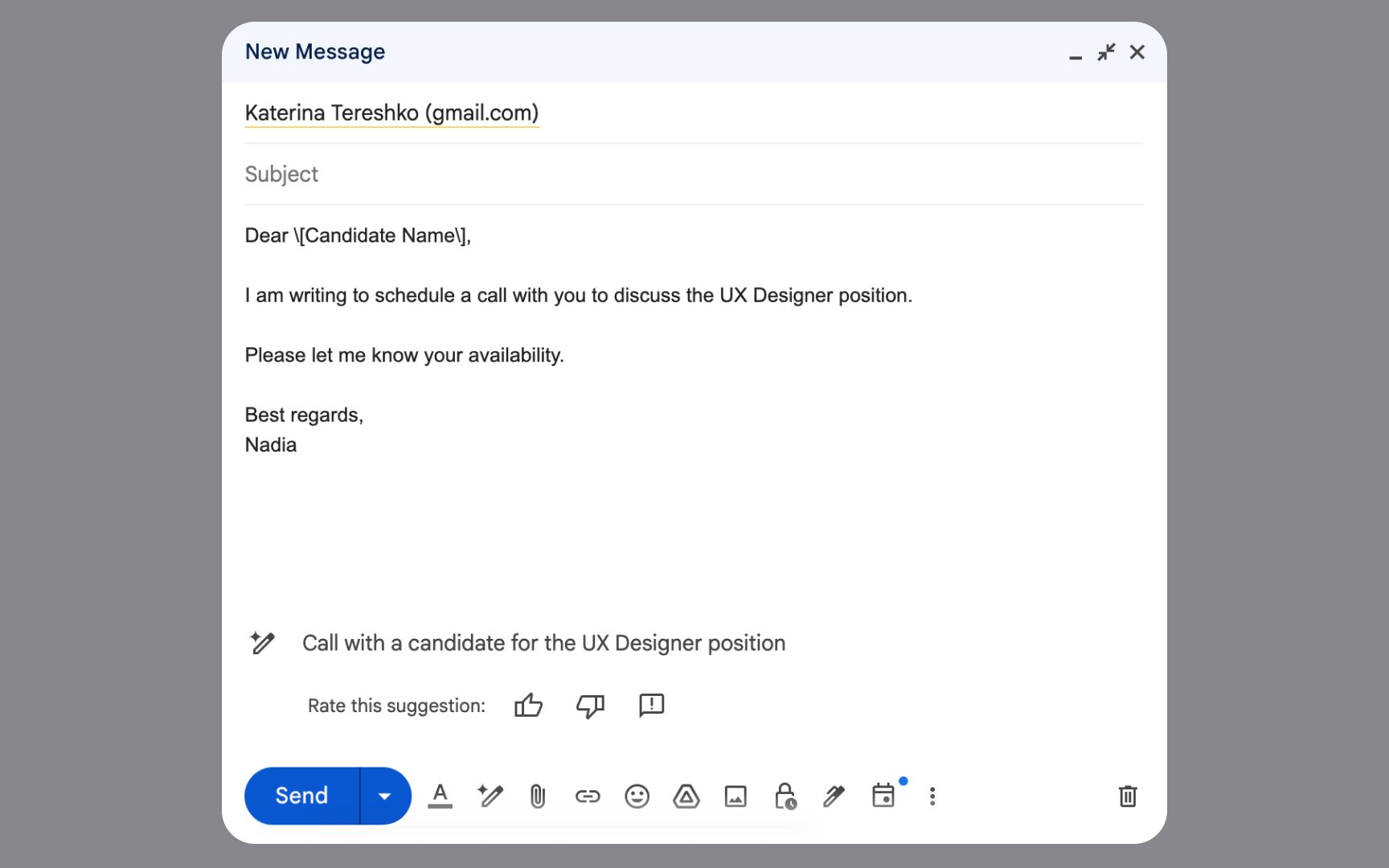Viewport: 1389px width, 868px height.
Task: Insert signature with pen icon
Action: click(834, 796)
